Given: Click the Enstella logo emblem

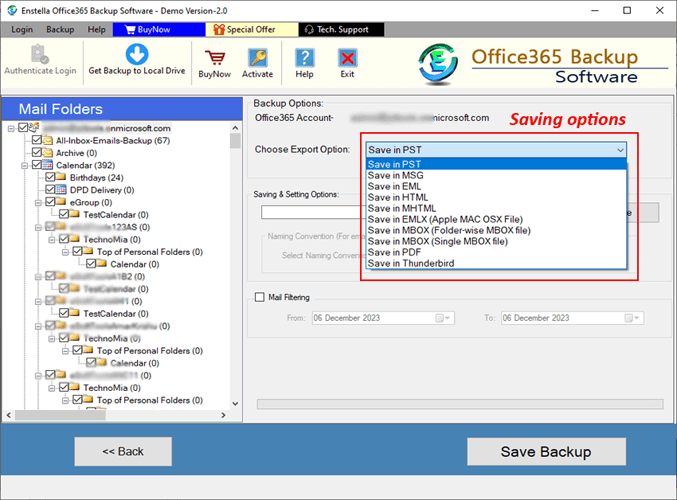Looking at the screenshot, I should point(437,64).
